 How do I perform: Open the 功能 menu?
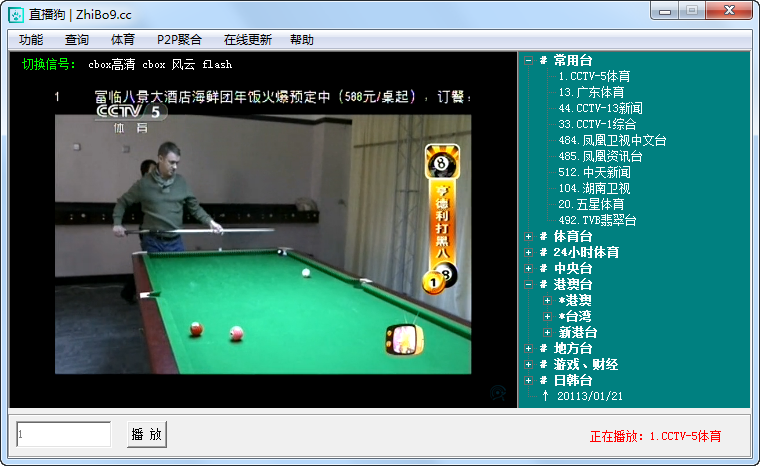(x=31, y=40)
